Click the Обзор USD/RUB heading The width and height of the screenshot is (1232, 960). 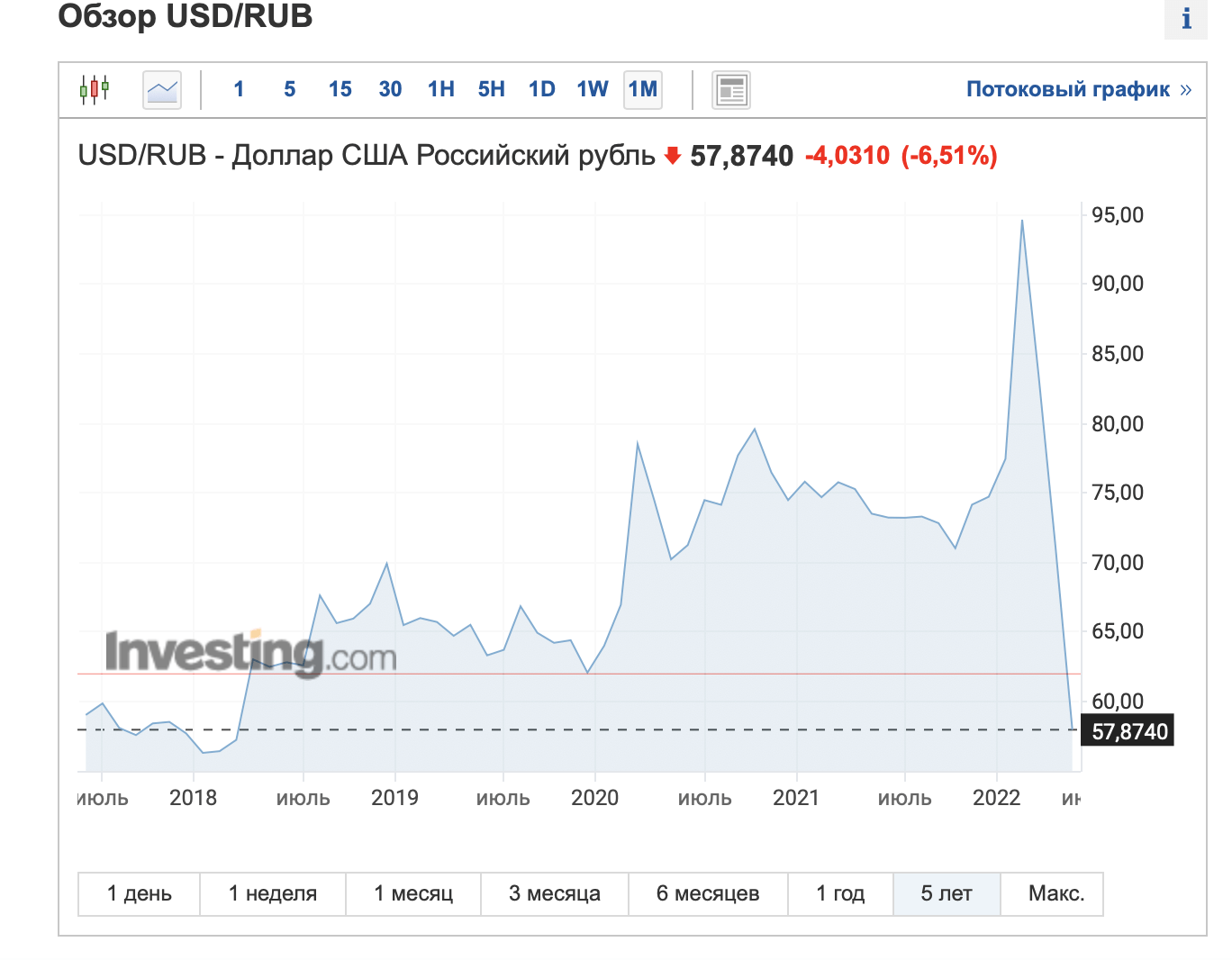(x=186, y=16)
